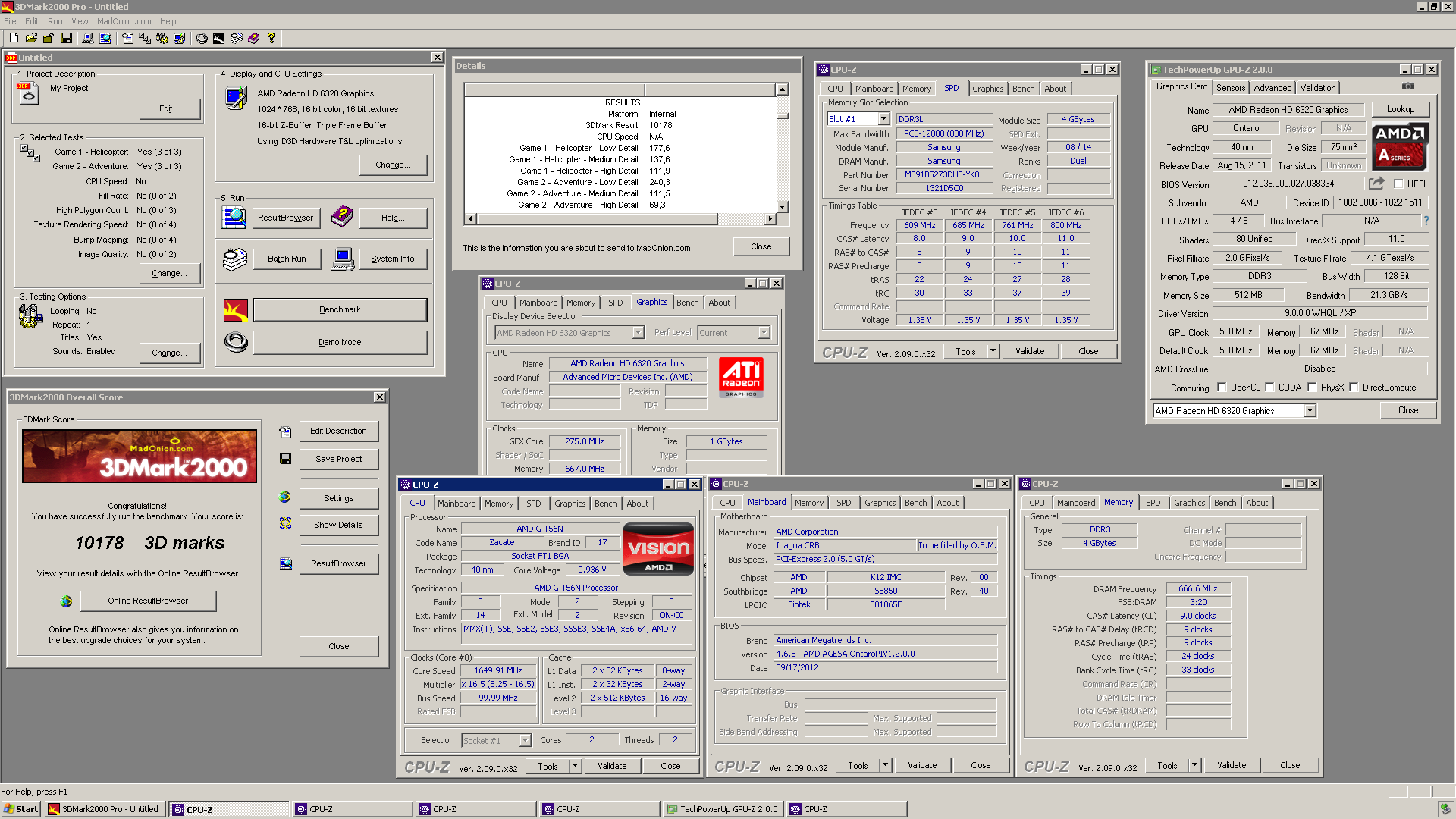Open the File menu
This screenshot has height=819, width=1456.
[10, 21]
